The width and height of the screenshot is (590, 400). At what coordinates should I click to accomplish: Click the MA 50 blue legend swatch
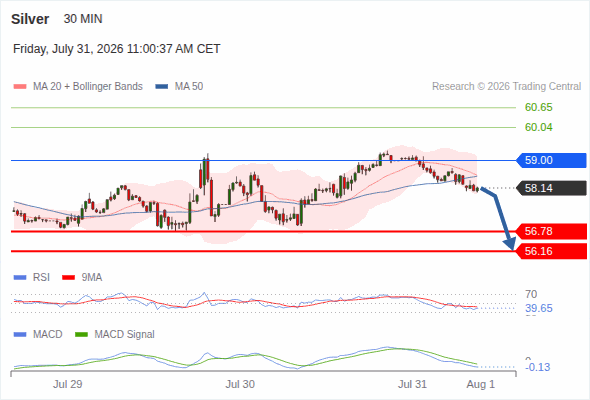click(x=162, y=87)
